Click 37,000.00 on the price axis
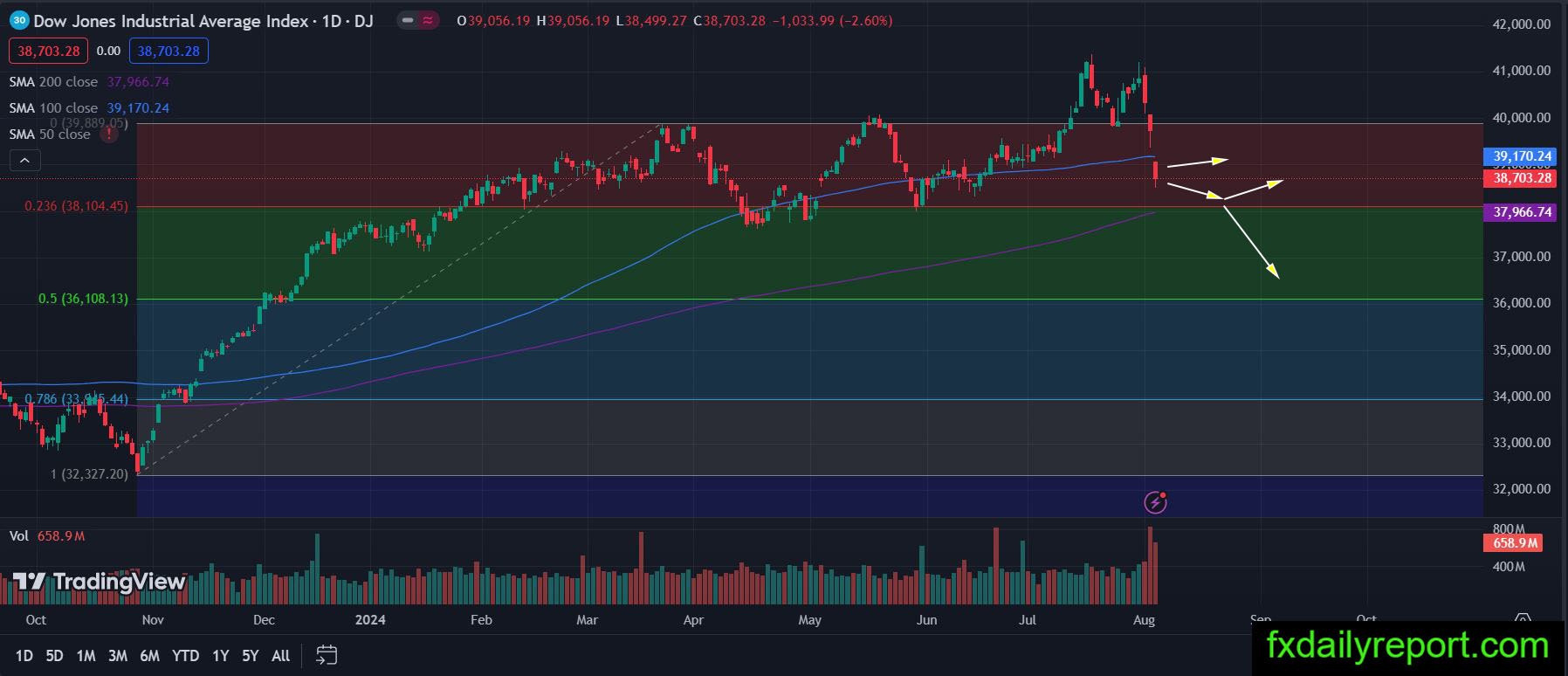The image size is (1568, 676). pyautogui.click(x=1522, y=257)
